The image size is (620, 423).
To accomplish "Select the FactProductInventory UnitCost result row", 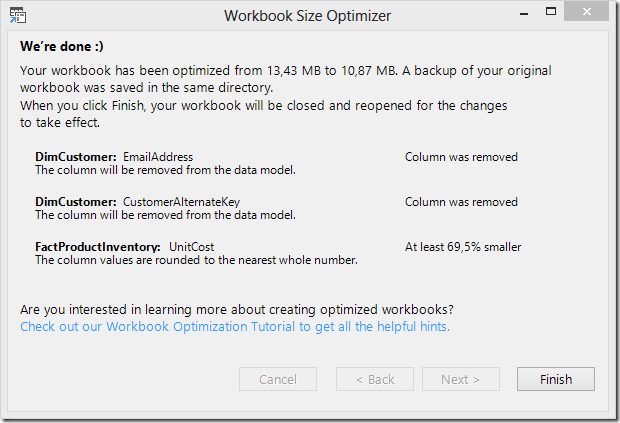I will click(278, 253).
